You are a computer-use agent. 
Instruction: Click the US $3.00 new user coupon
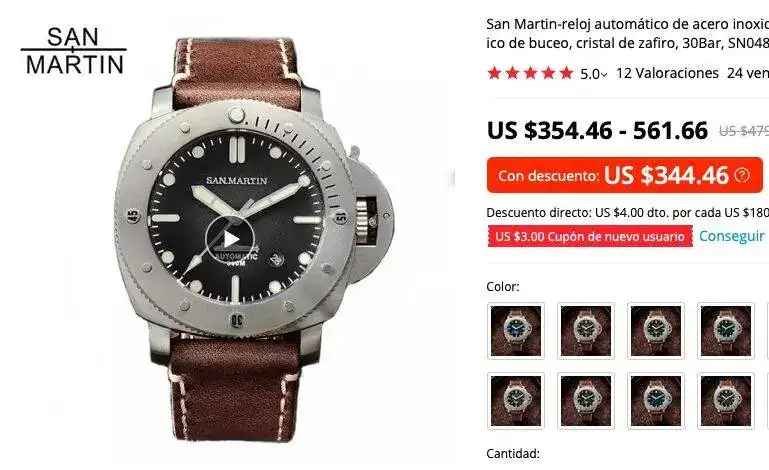point(590,236)
